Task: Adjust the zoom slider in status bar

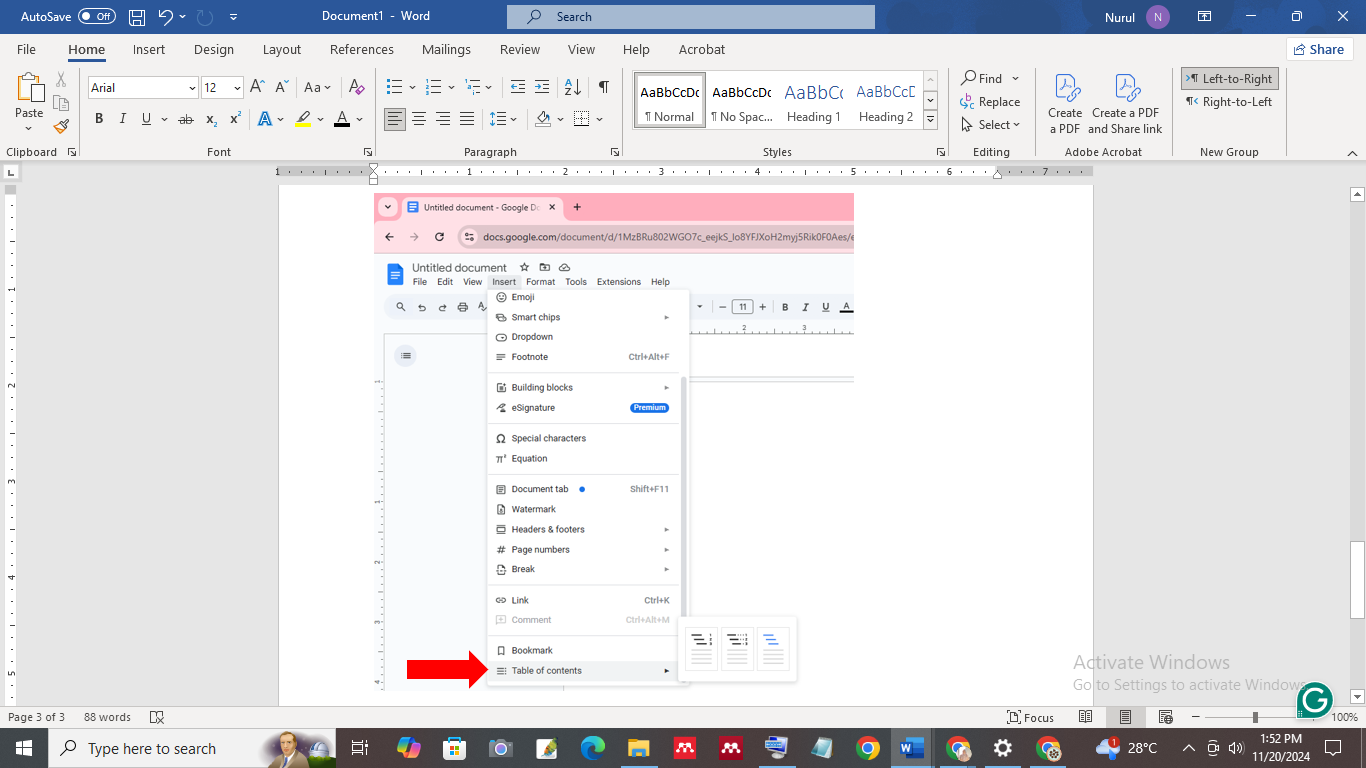Action: pyautogui.click(x=1255, y=717)
